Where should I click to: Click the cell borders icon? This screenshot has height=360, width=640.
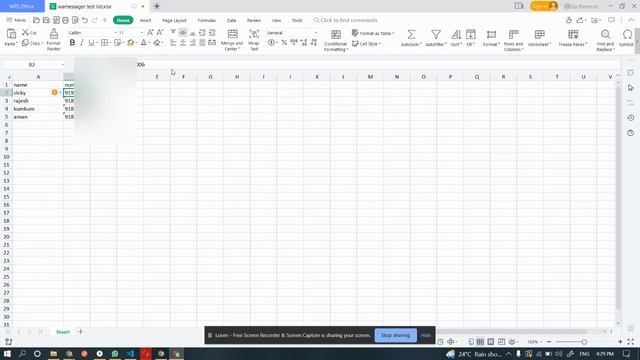(104, 42)
